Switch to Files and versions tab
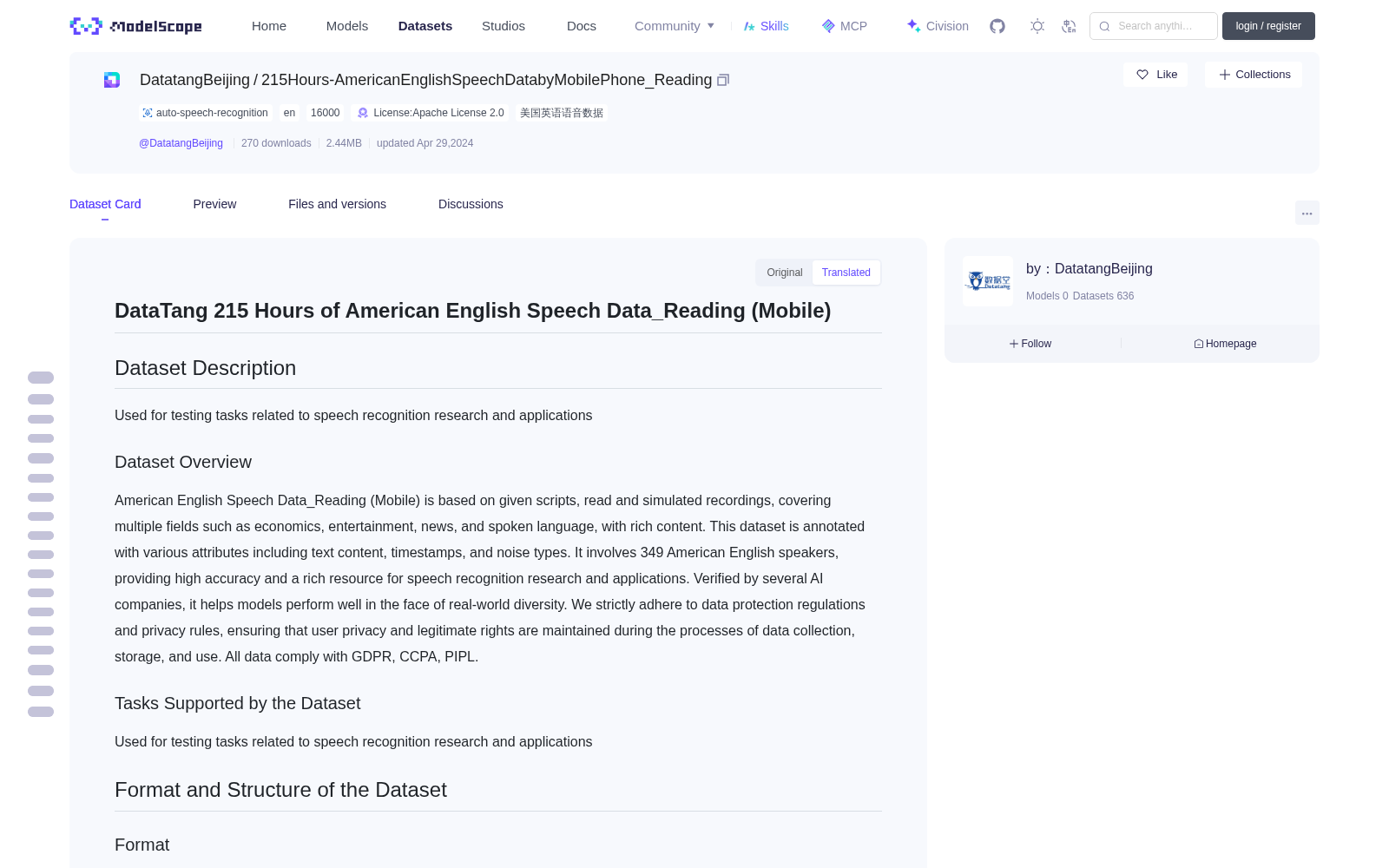 (337, 204)
